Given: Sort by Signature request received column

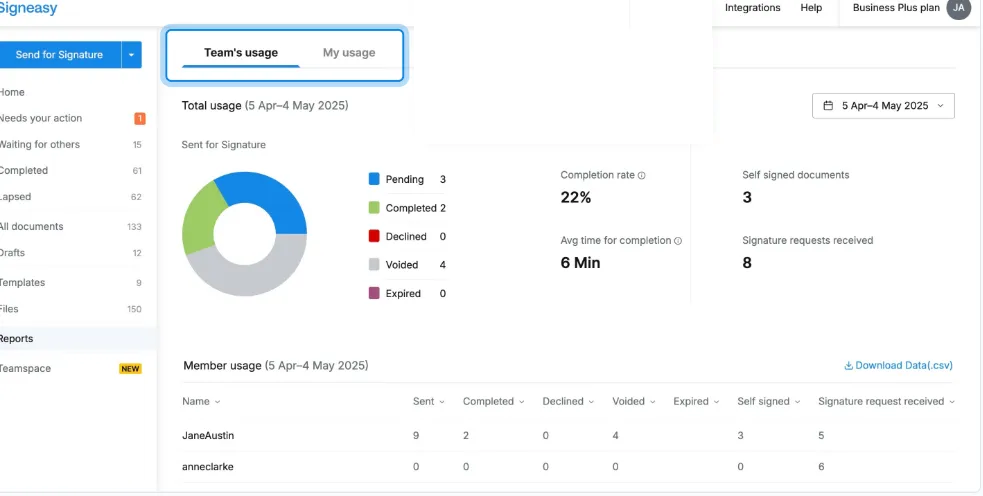Looking at the screenshot, I should click(x=886, y=401).
